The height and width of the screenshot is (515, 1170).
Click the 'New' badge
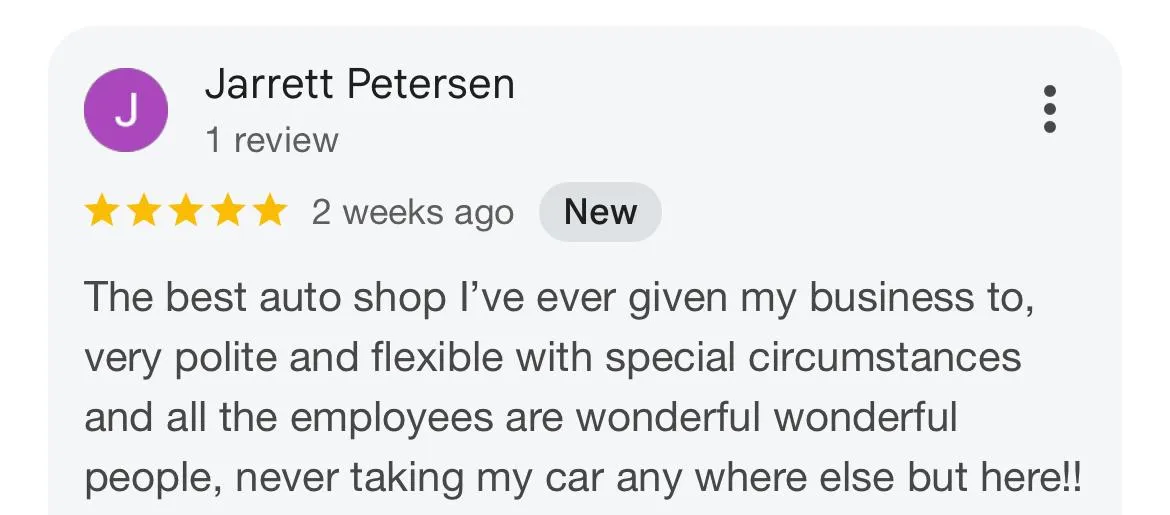point(601,212)
